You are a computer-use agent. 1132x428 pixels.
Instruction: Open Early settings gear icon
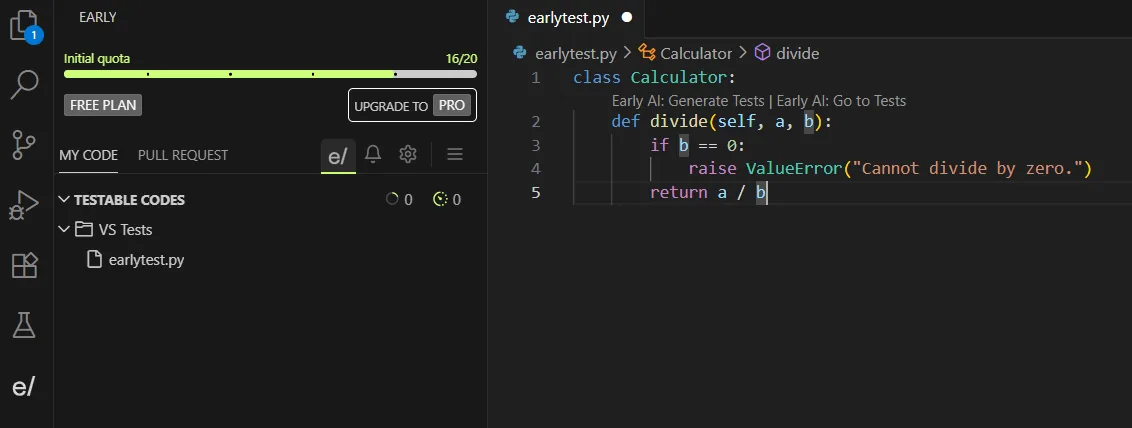(x=408, y=154)
